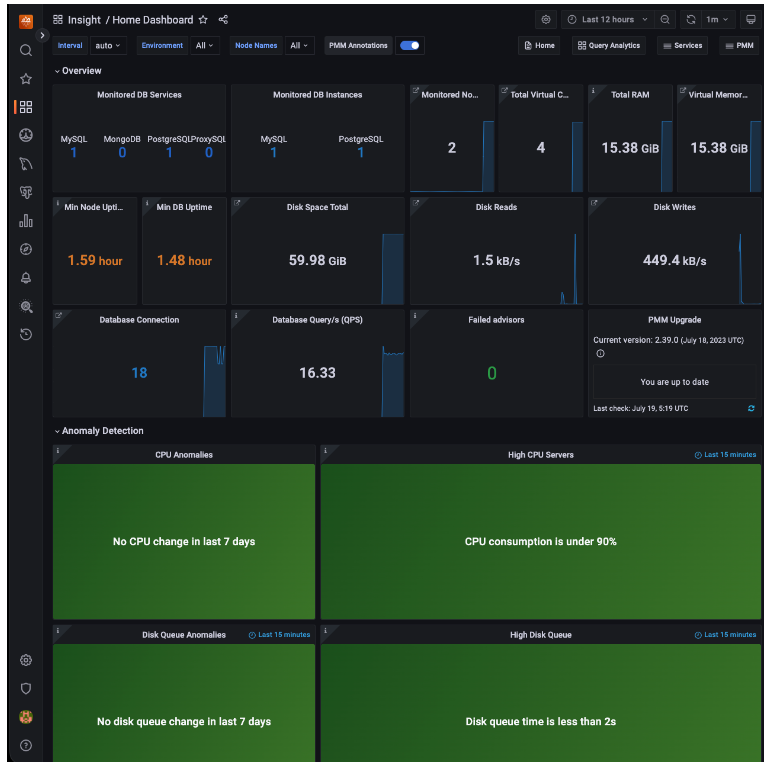Open Disk Reads panel external link icon

click(415, 203)
